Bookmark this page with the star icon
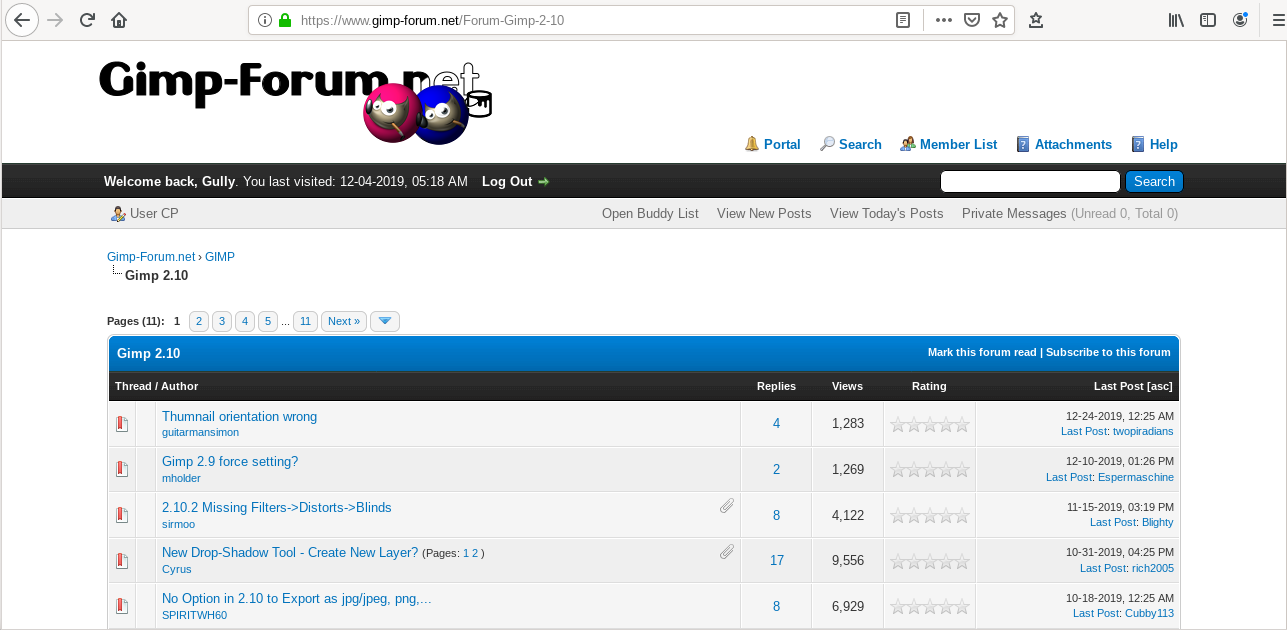Image resolution: width=1287 pixels, height=630 pixels. click(999, 20)
